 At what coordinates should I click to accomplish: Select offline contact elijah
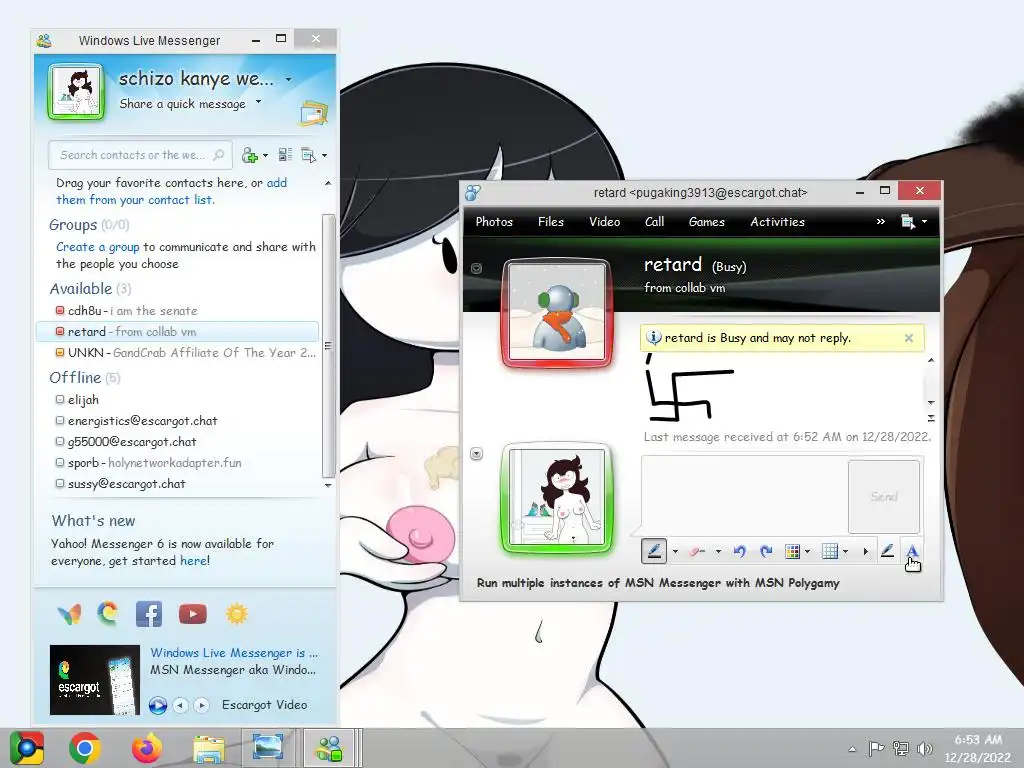click(x=178, y=400)
